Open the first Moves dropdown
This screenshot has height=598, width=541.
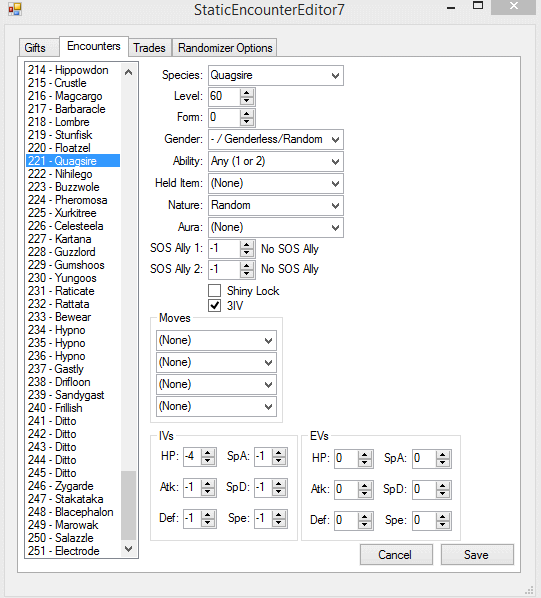pos(268,341)
